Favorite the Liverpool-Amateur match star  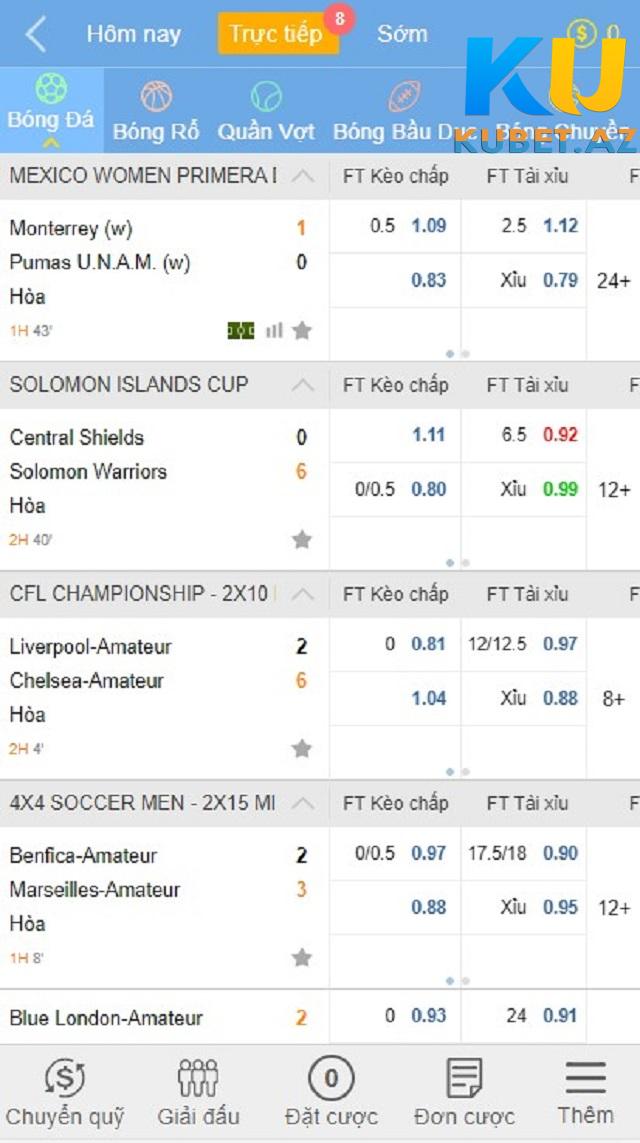(x=302, y=749)
